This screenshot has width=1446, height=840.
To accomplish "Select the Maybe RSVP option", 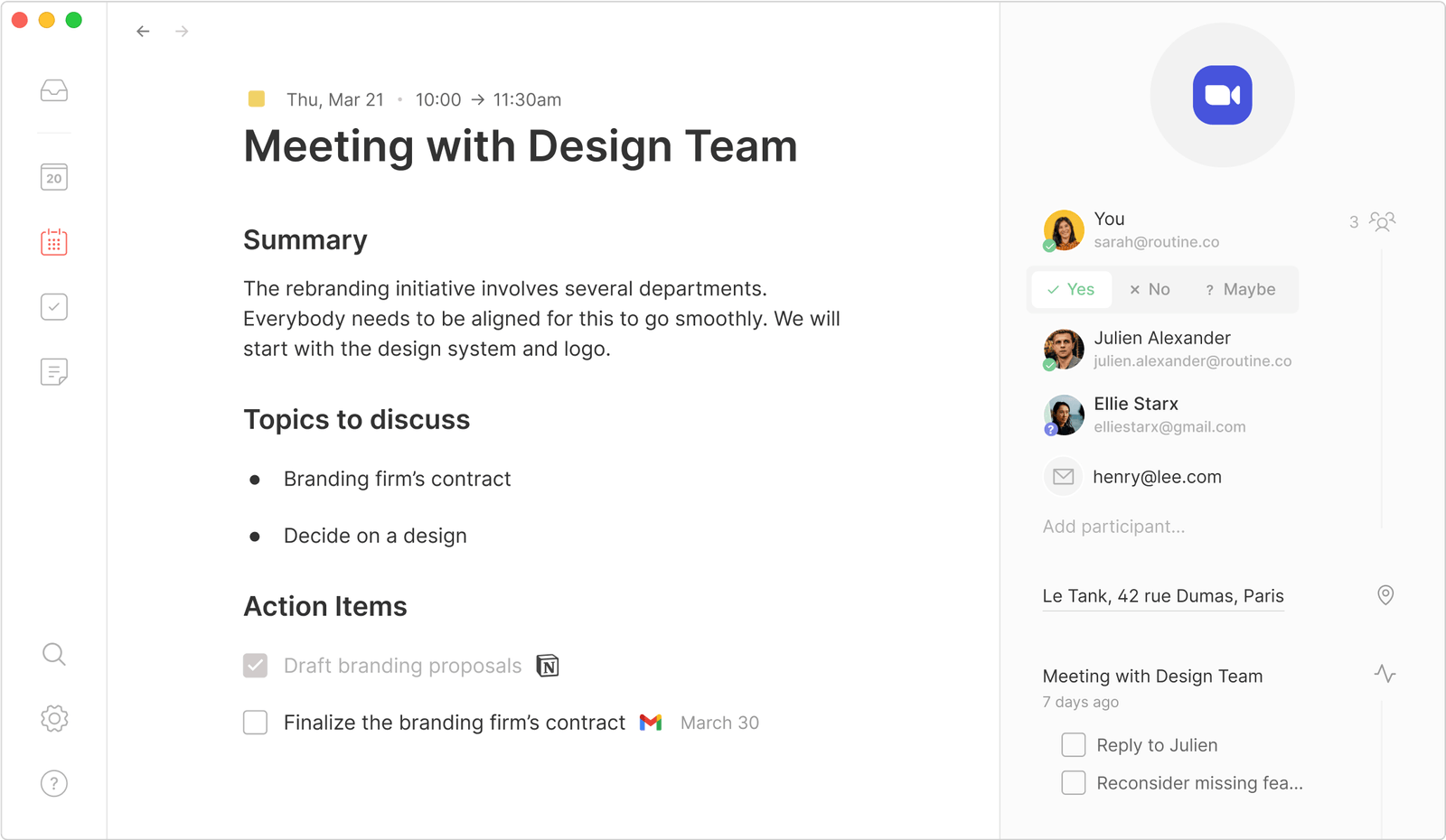I will 1241,289.
